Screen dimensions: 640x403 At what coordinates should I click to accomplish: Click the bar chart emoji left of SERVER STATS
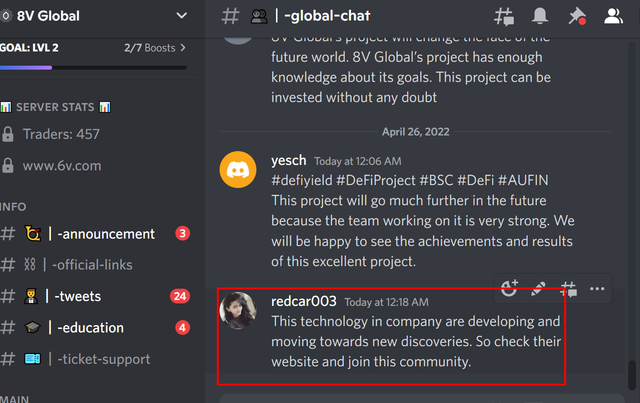point(6,107)
